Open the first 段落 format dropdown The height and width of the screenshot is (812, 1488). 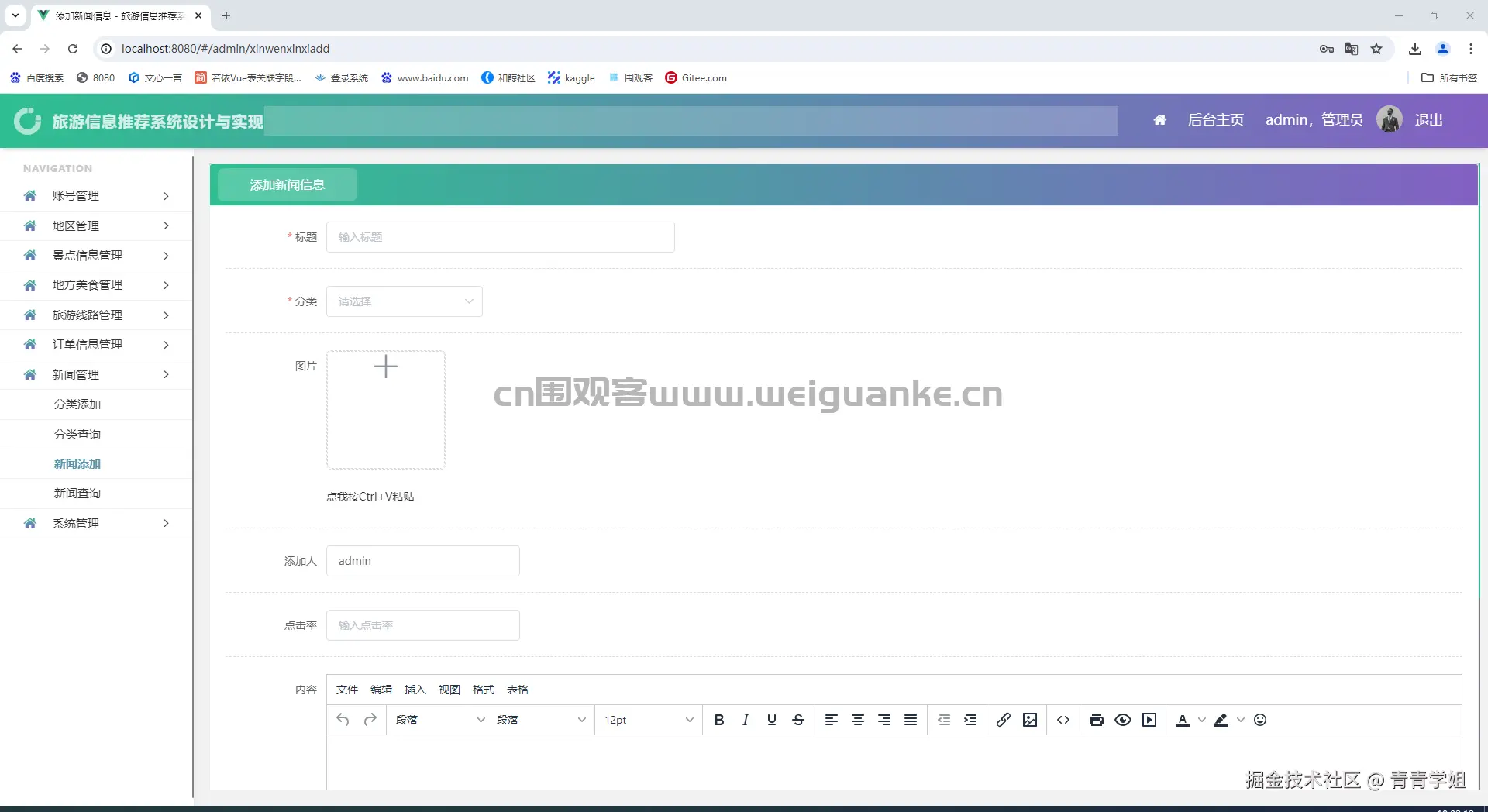440,720
